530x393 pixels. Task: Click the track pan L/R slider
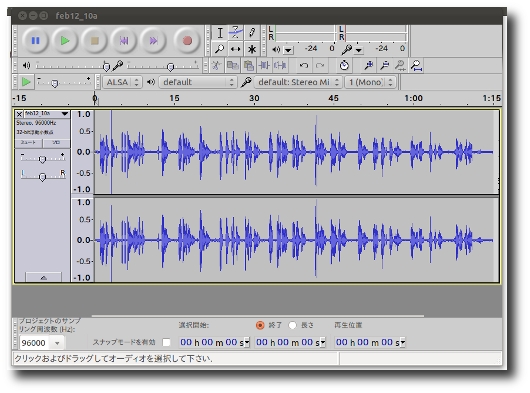(42, 176)
